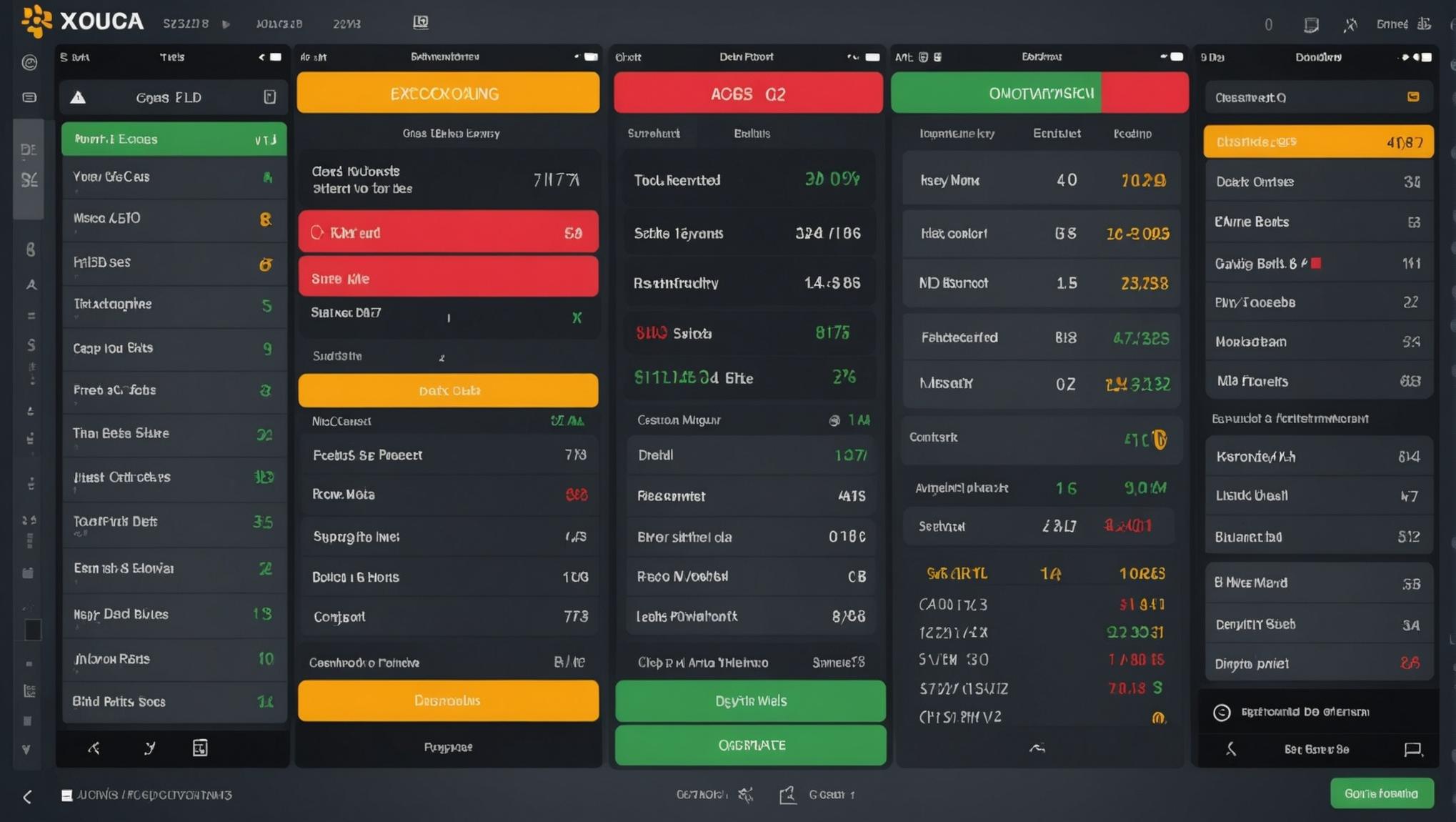1456x822 pixels.
Task: Click export icon before G caun label
Action: pos(787,794)
